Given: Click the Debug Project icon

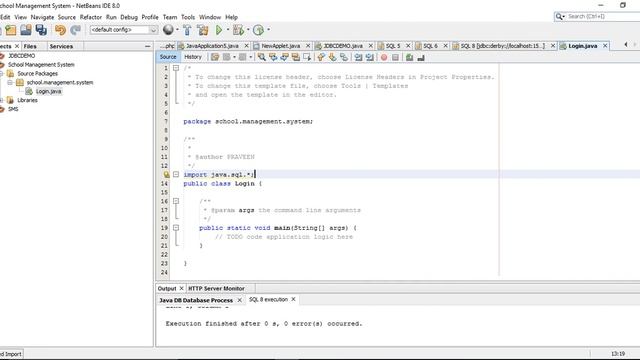Looking at the screenshot, I should tap(238, 30).
